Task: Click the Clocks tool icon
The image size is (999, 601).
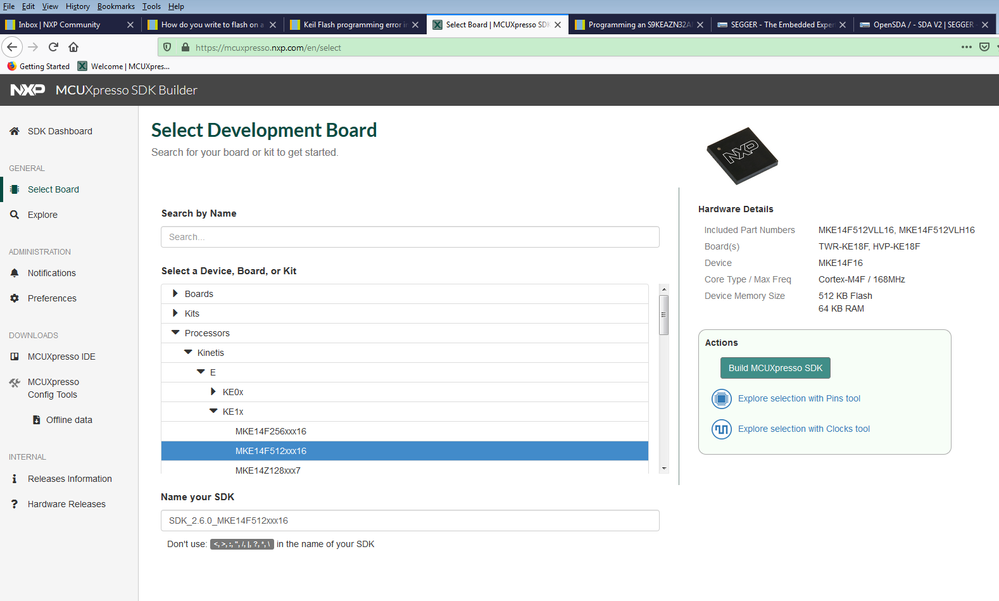Action: pos(721,429)
